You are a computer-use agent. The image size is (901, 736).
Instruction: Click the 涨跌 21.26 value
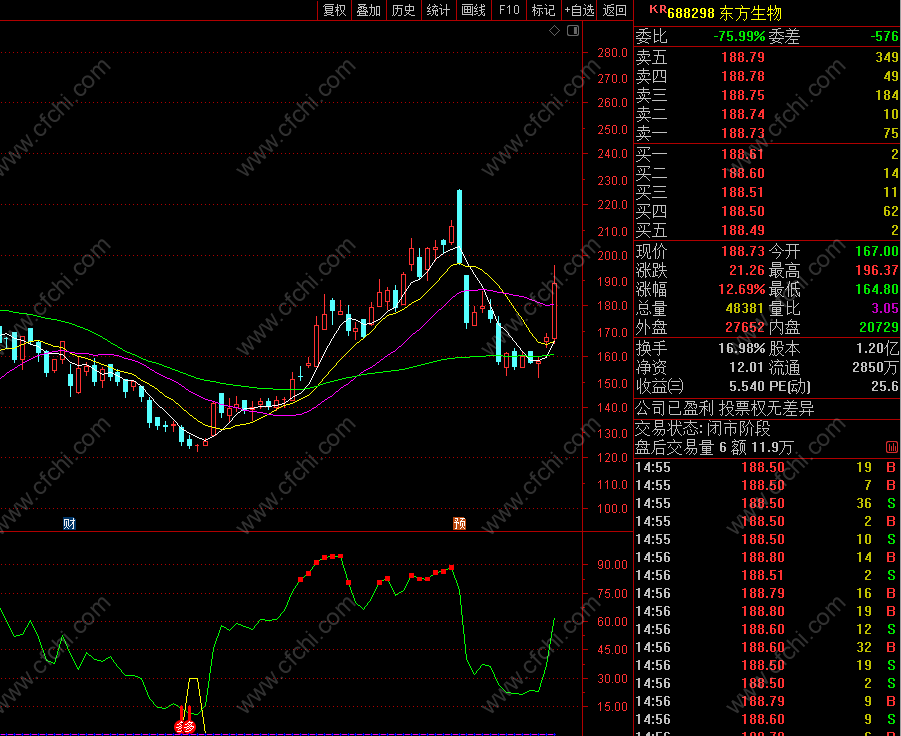pyautogui.click(x=747, y=270)
